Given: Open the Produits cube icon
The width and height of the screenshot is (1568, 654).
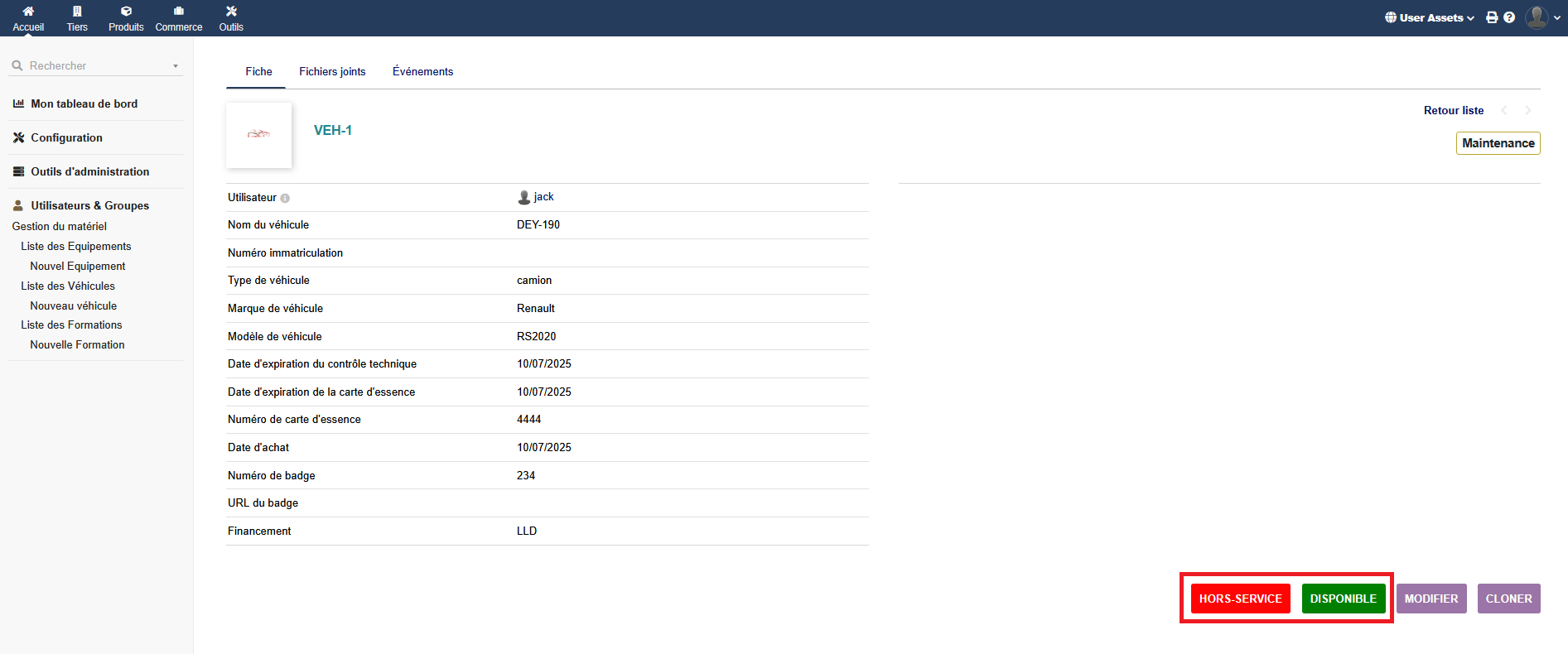Looking at the screenshot, I should [126, 12].
